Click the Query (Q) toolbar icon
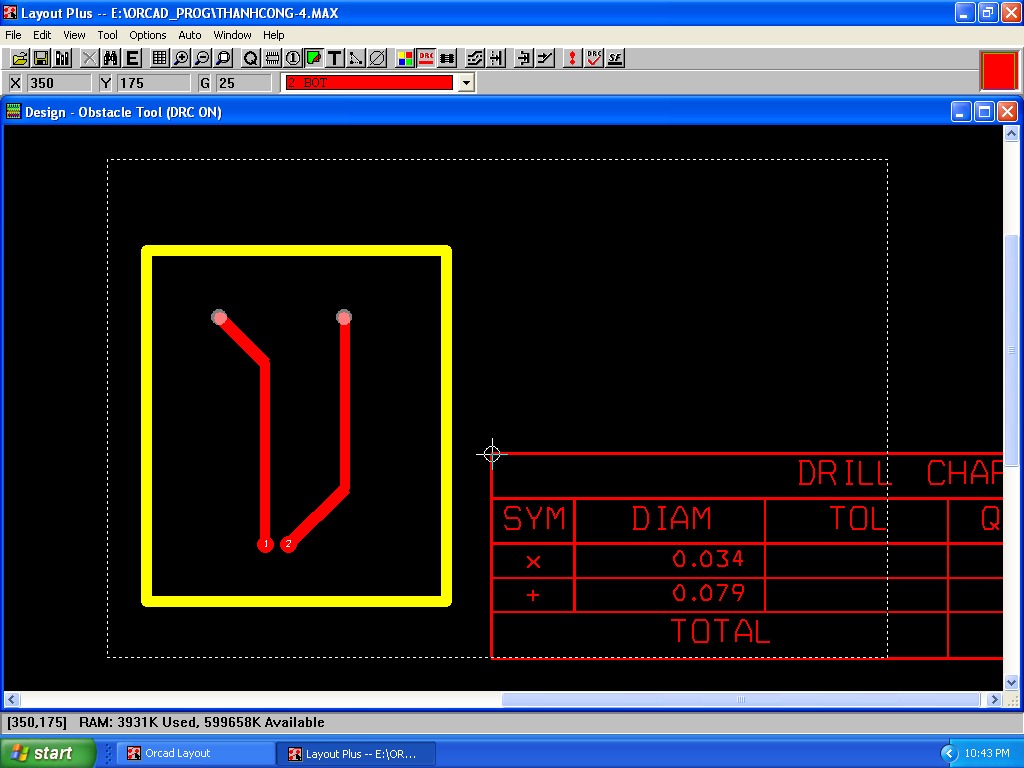 pyautogui.click(x=251, y=59)
